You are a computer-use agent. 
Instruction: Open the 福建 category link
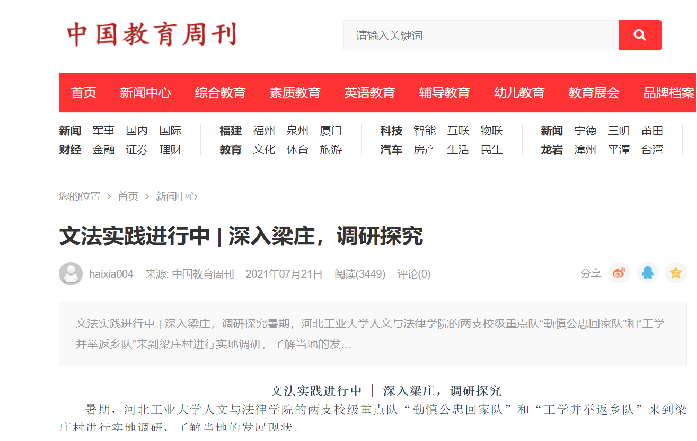pyautogui.click(x=231, y=131)
